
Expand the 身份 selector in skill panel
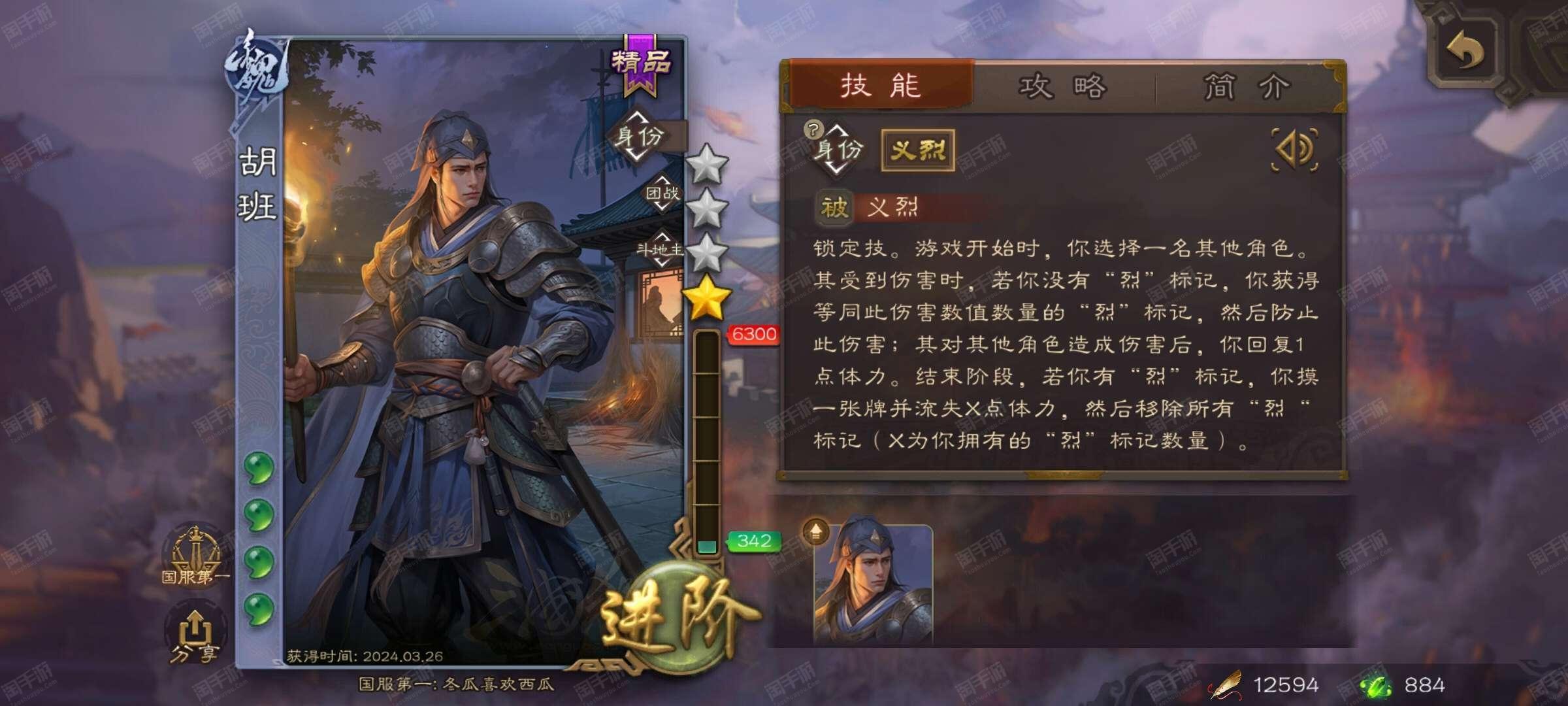[x=838, y=150]
